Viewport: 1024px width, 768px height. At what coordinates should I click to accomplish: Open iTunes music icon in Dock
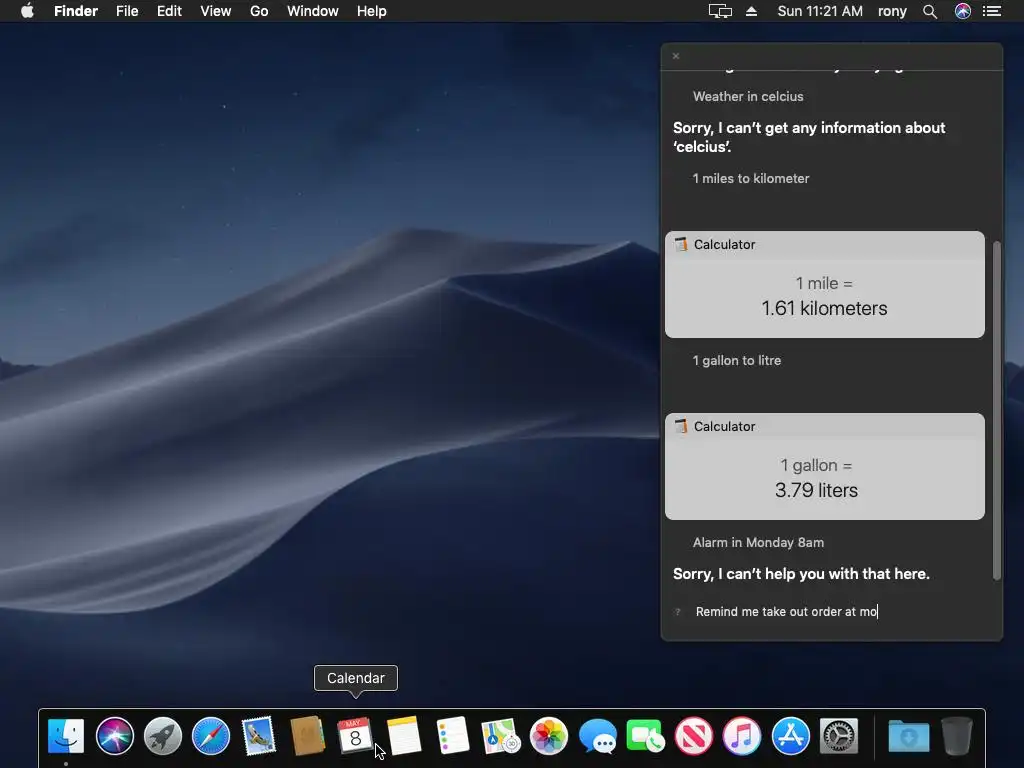pyautogui.click(x=742, y=736)
